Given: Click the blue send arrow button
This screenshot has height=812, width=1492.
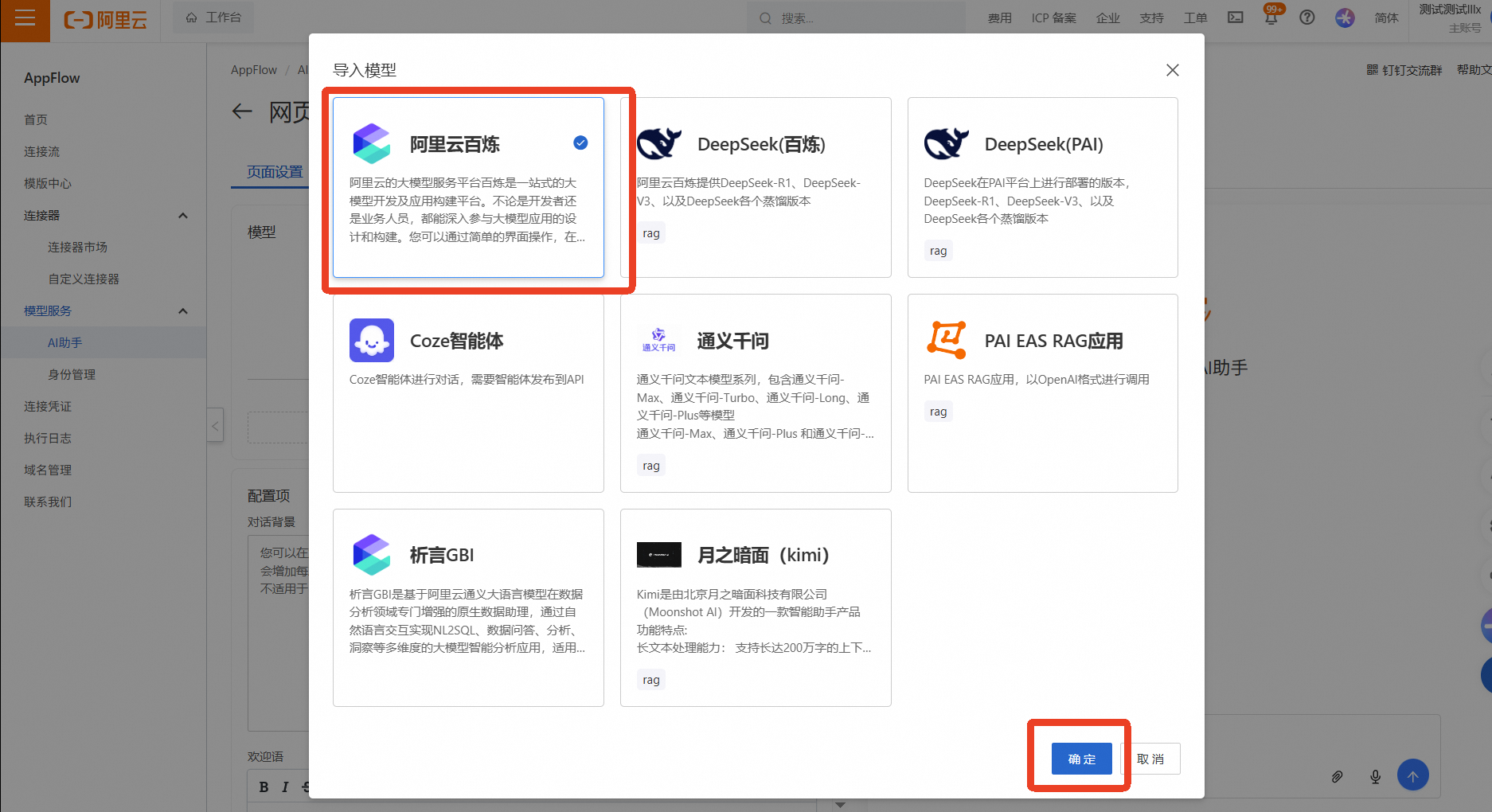Looking at the screenshot, I should [1413, 775].
